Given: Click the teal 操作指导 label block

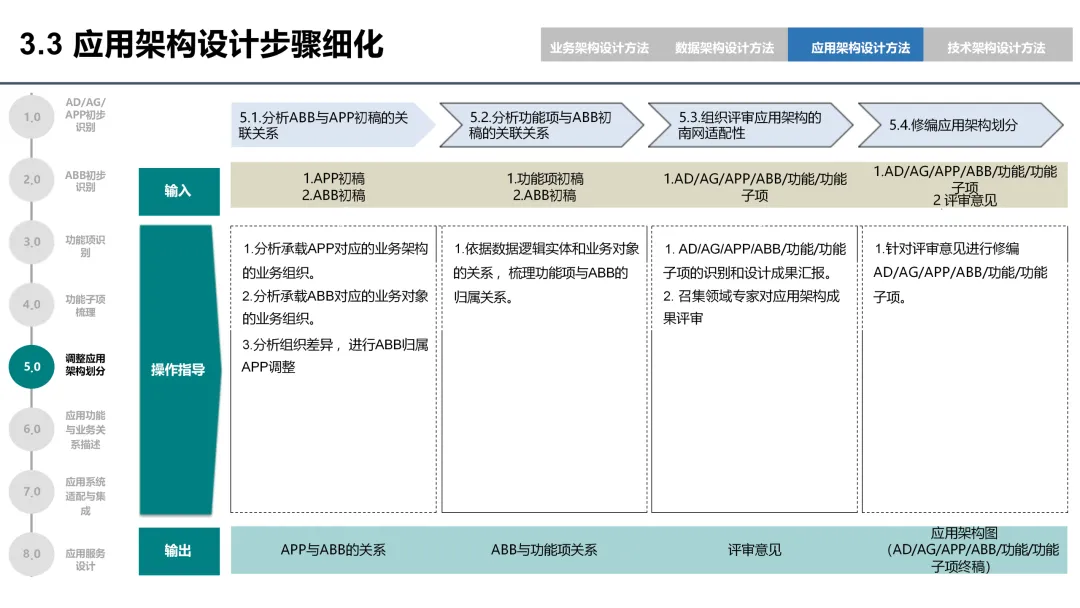Looking at the screenshot, I should click(179, 370).
